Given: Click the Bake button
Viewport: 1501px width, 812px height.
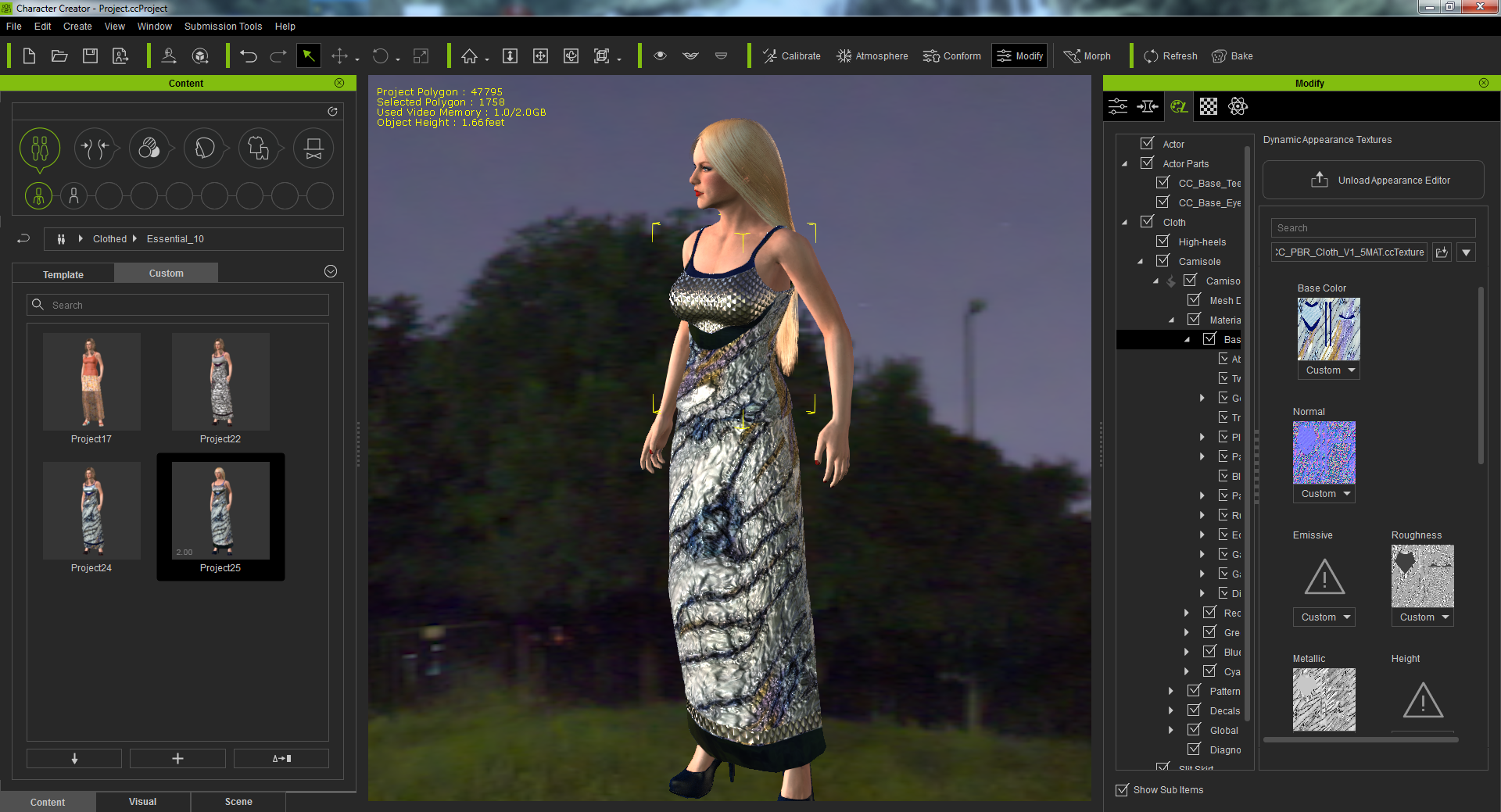Looking at the screenshot, I should [x=1232, y=56].
